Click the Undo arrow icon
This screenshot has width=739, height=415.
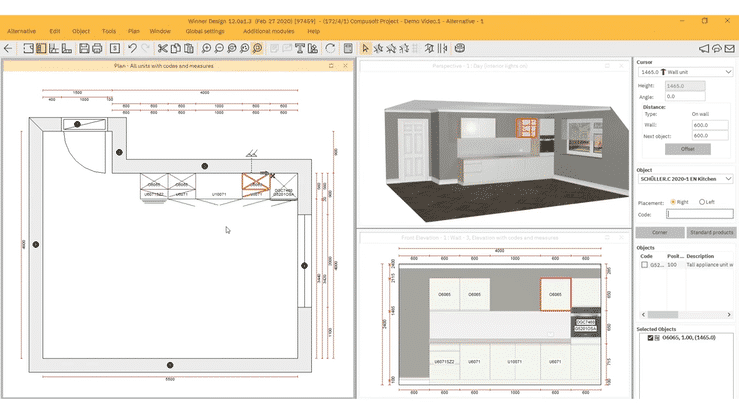[x=132, y=48]
